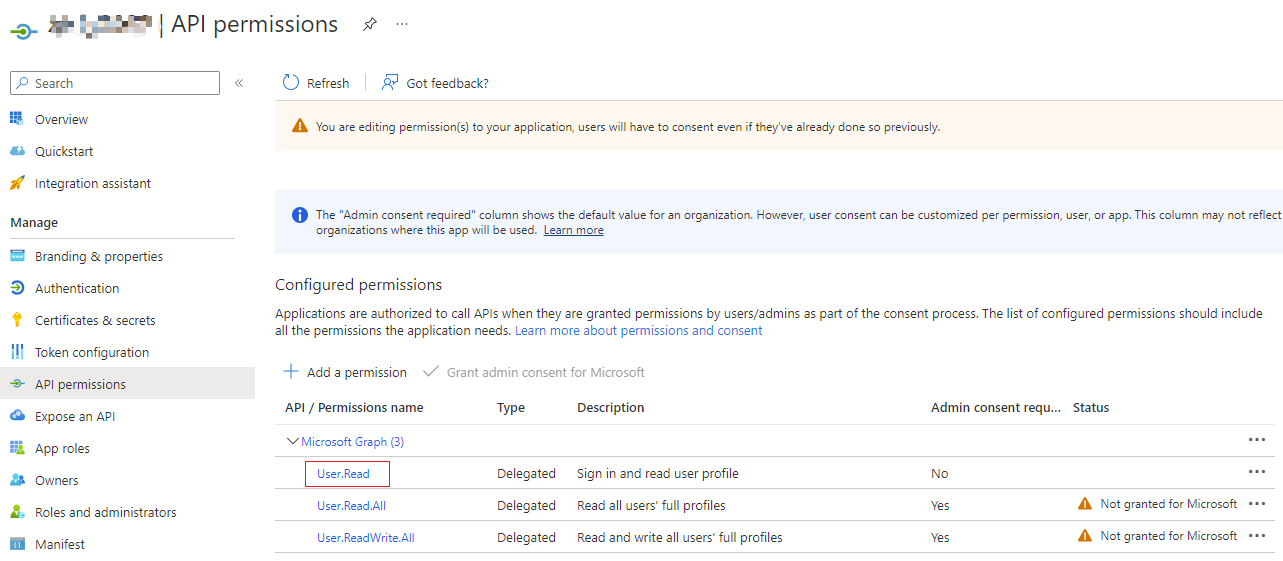Open the Microsoft Graph (3) link
This screenshot has height=561, width=1283.
click(352, 441)
